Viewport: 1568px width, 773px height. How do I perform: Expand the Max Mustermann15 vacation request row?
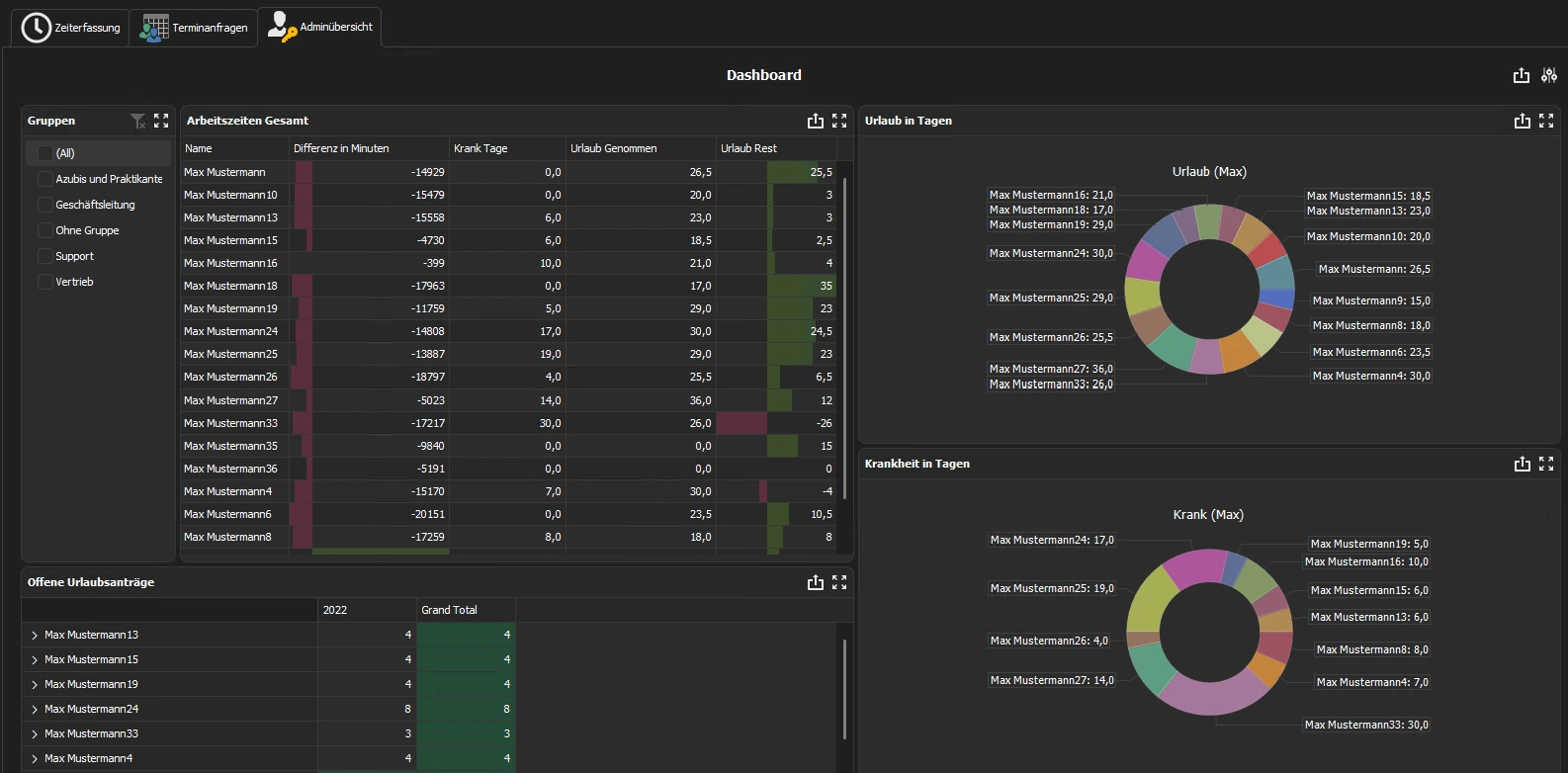point(35,659)
